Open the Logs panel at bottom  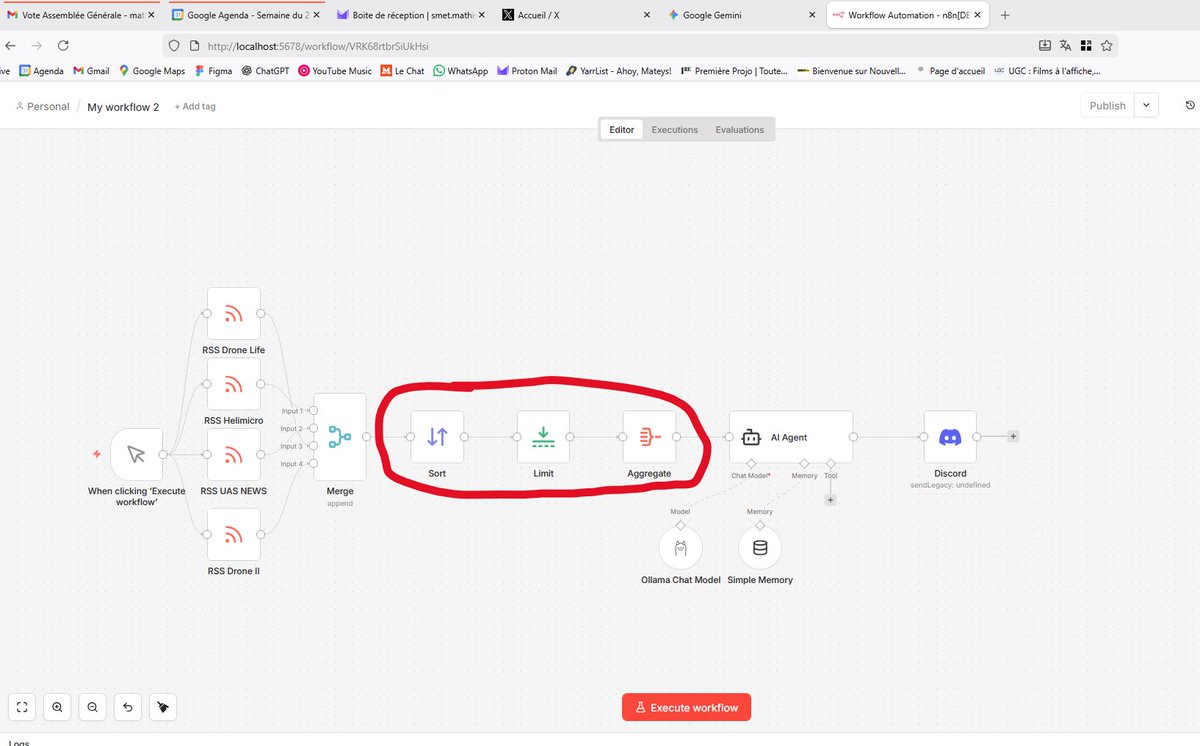coord(18,742)
